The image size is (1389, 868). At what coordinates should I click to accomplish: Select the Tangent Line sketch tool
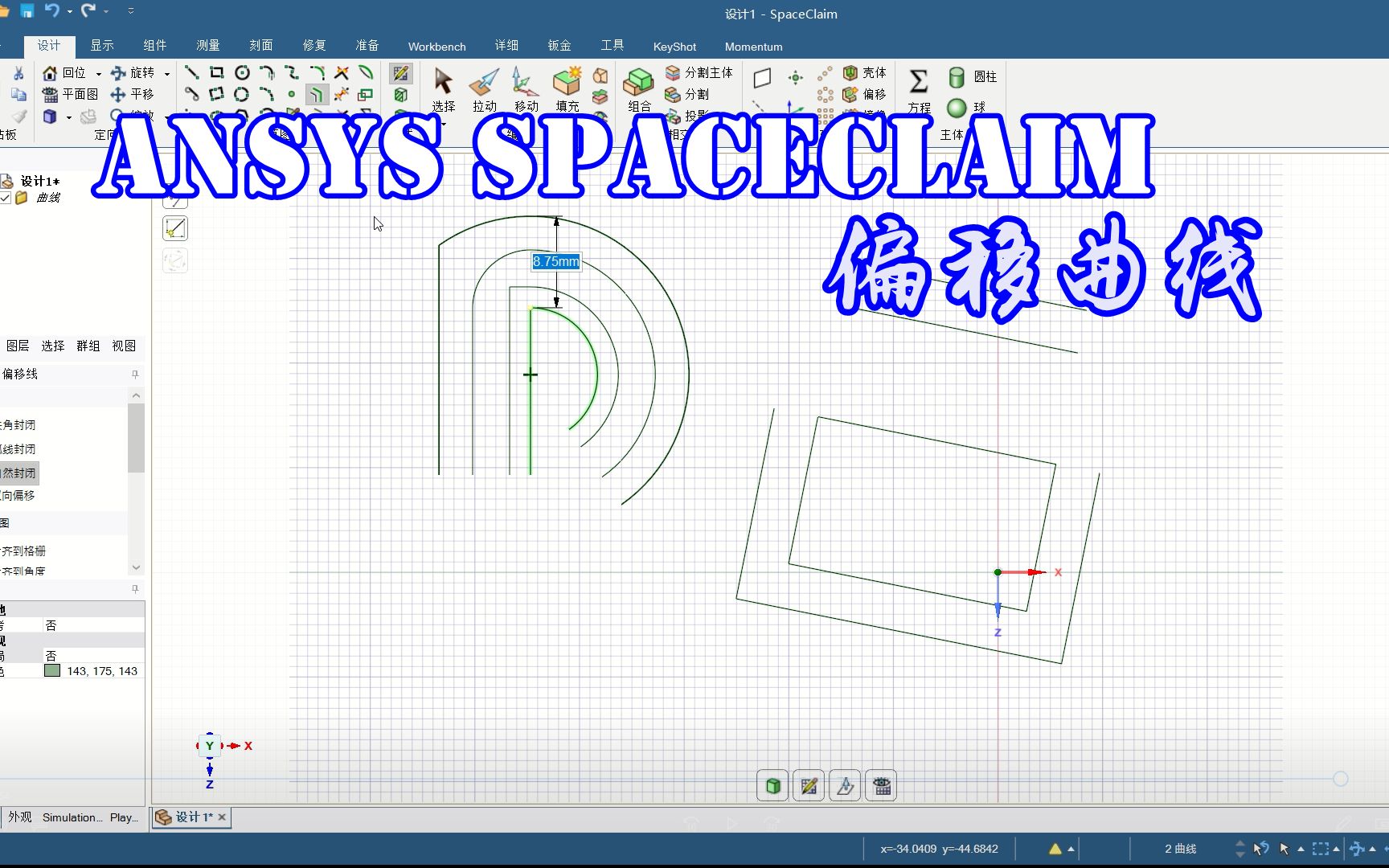coord(192,94)
